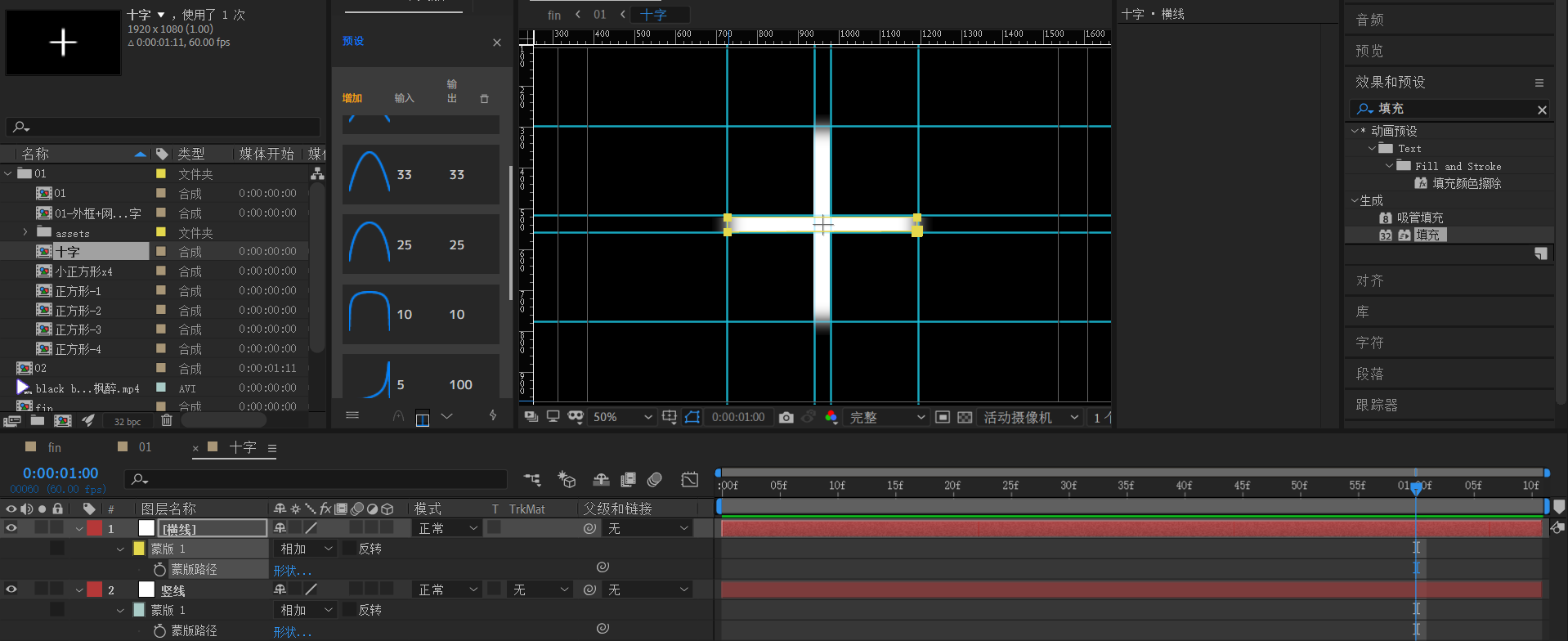This screenshot has height=641, width=1568.
Task: Create new animation preset icon
Action: [x=1541, y=254]
